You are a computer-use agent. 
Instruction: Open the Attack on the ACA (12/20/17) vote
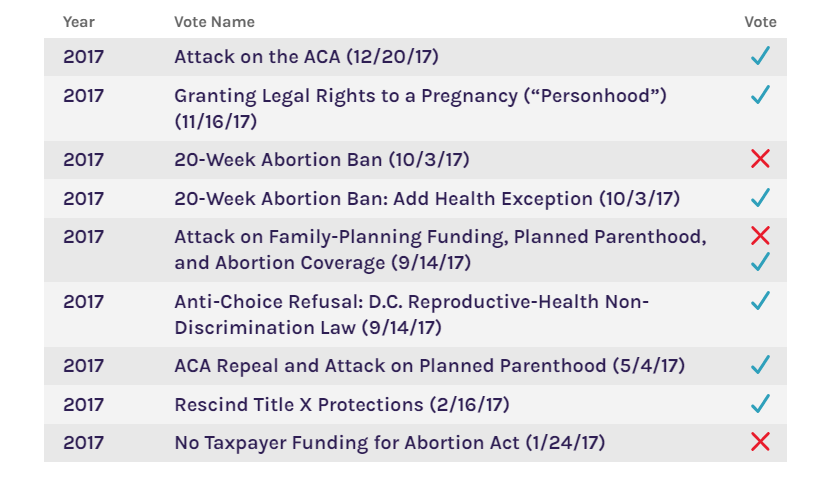tap(308, 57)
